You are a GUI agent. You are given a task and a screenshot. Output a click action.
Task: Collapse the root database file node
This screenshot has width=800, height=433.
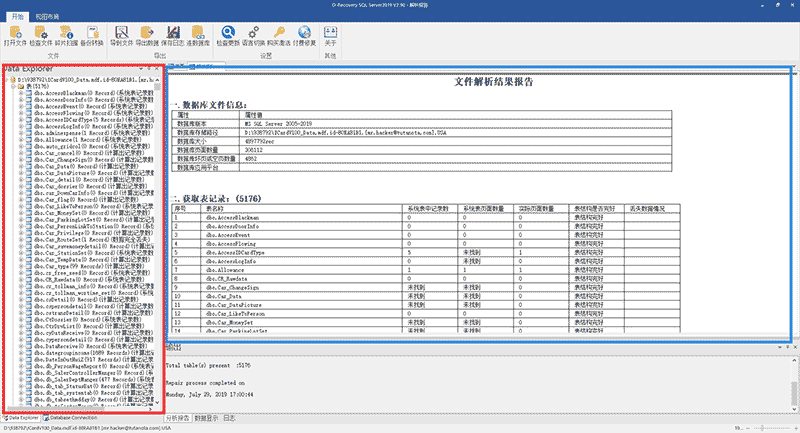pos(7,80)
